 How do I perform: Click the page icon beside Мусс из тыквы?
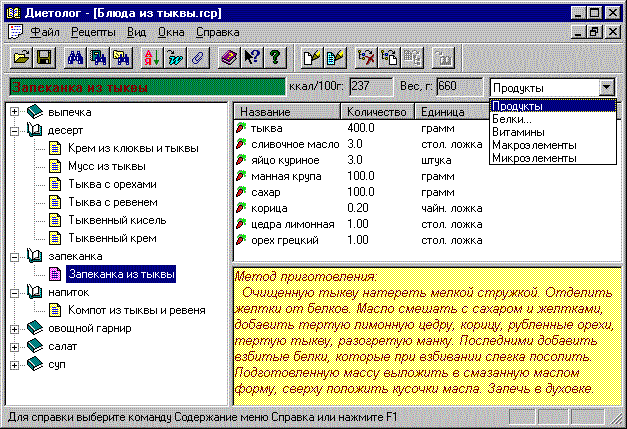[55, 166]
